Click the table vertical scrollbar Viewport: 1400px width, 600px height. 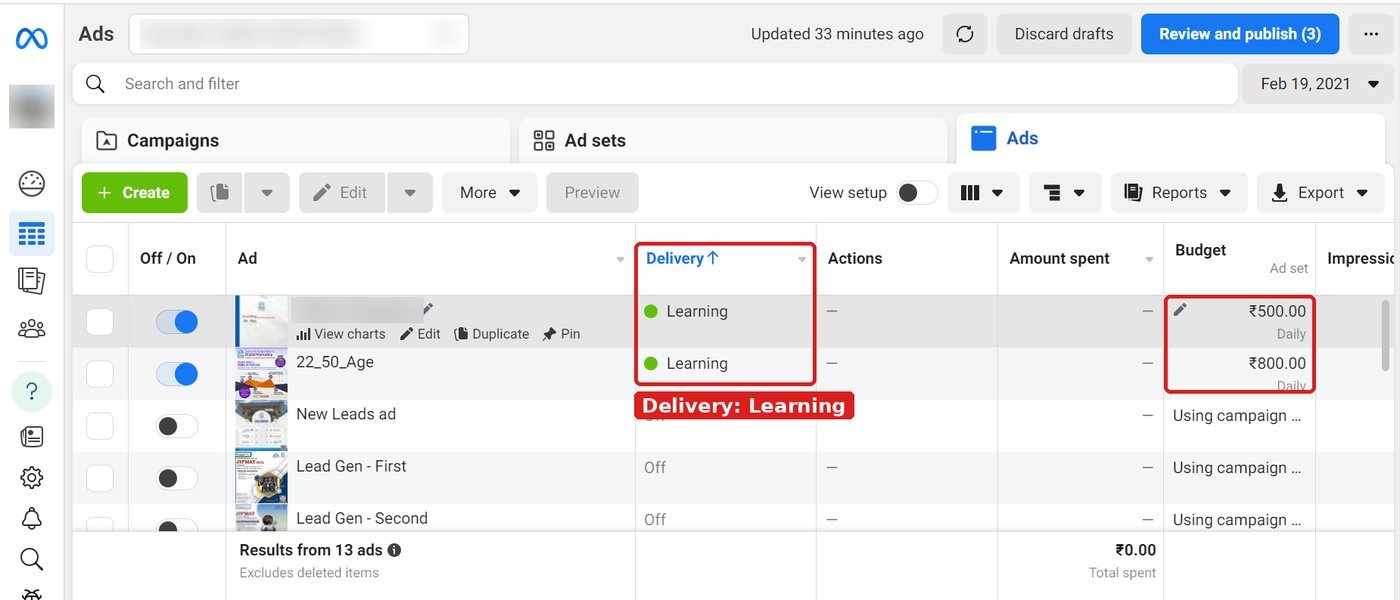[x=1385, y=335]
